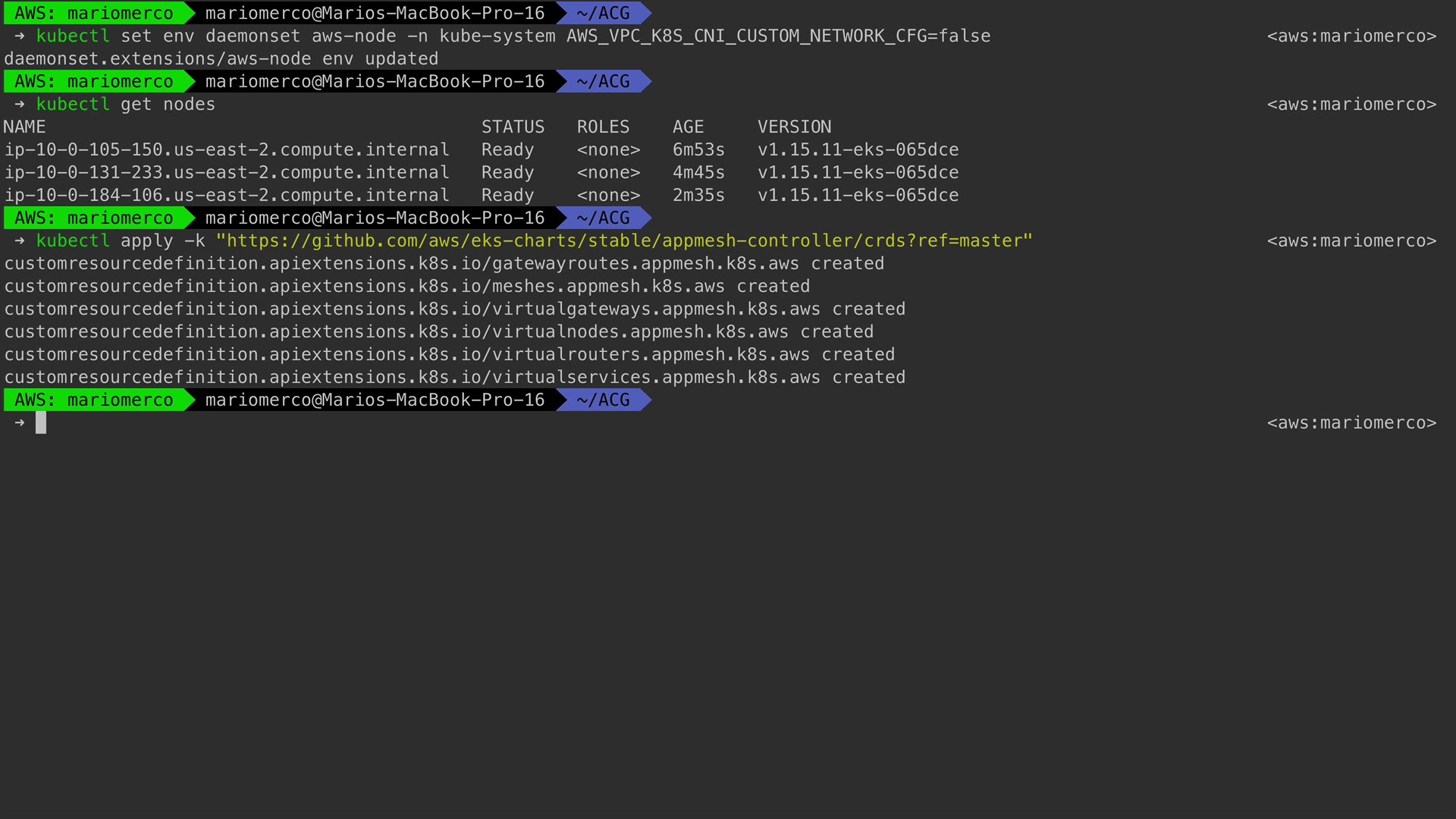Click the v1.15.11-eks-065dce version of the first node
Screen dimensions: 1456x819
[x=858, y=150]
